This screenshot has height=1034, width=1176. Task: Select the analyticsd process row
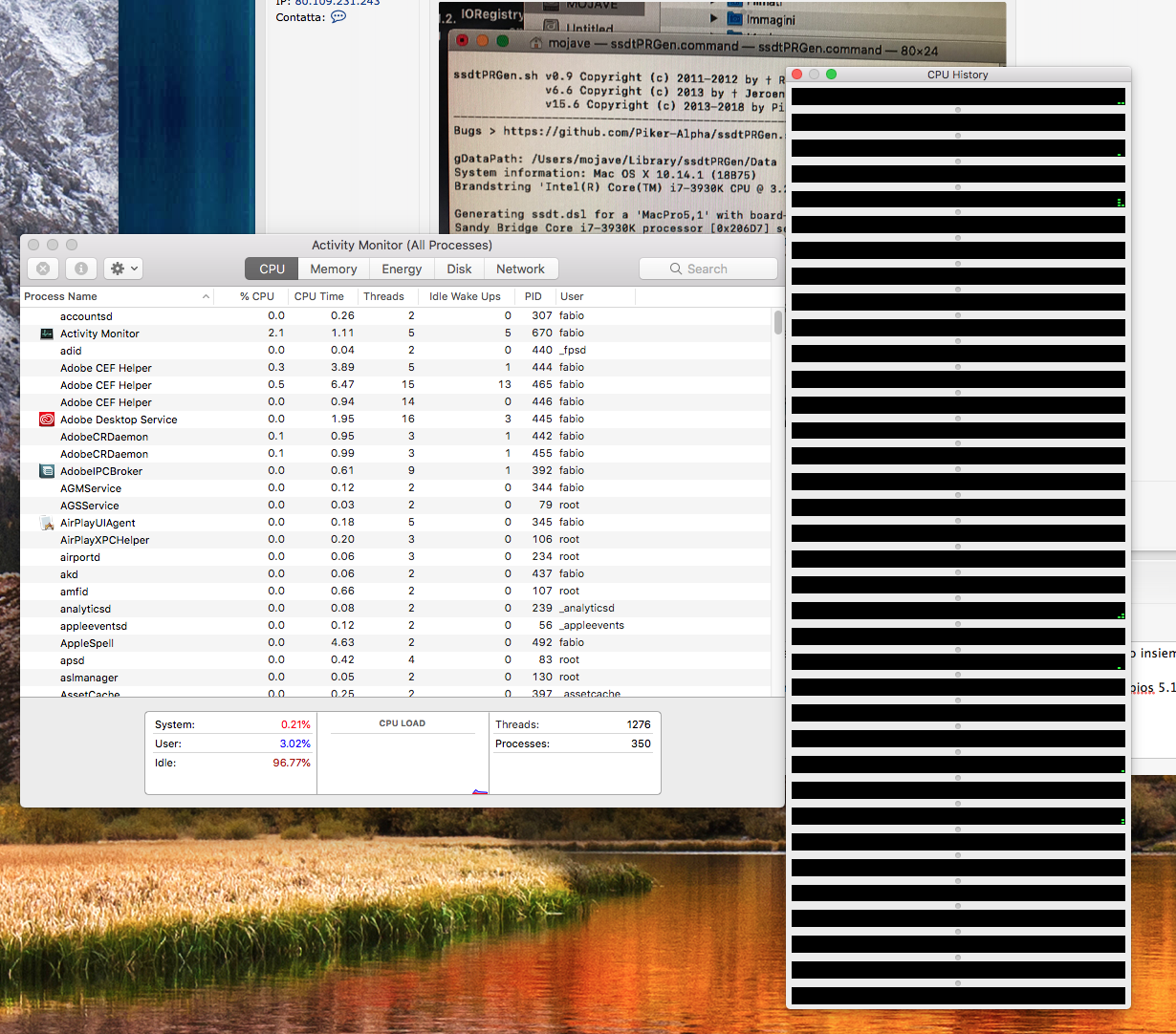click(x=396, y=609)
